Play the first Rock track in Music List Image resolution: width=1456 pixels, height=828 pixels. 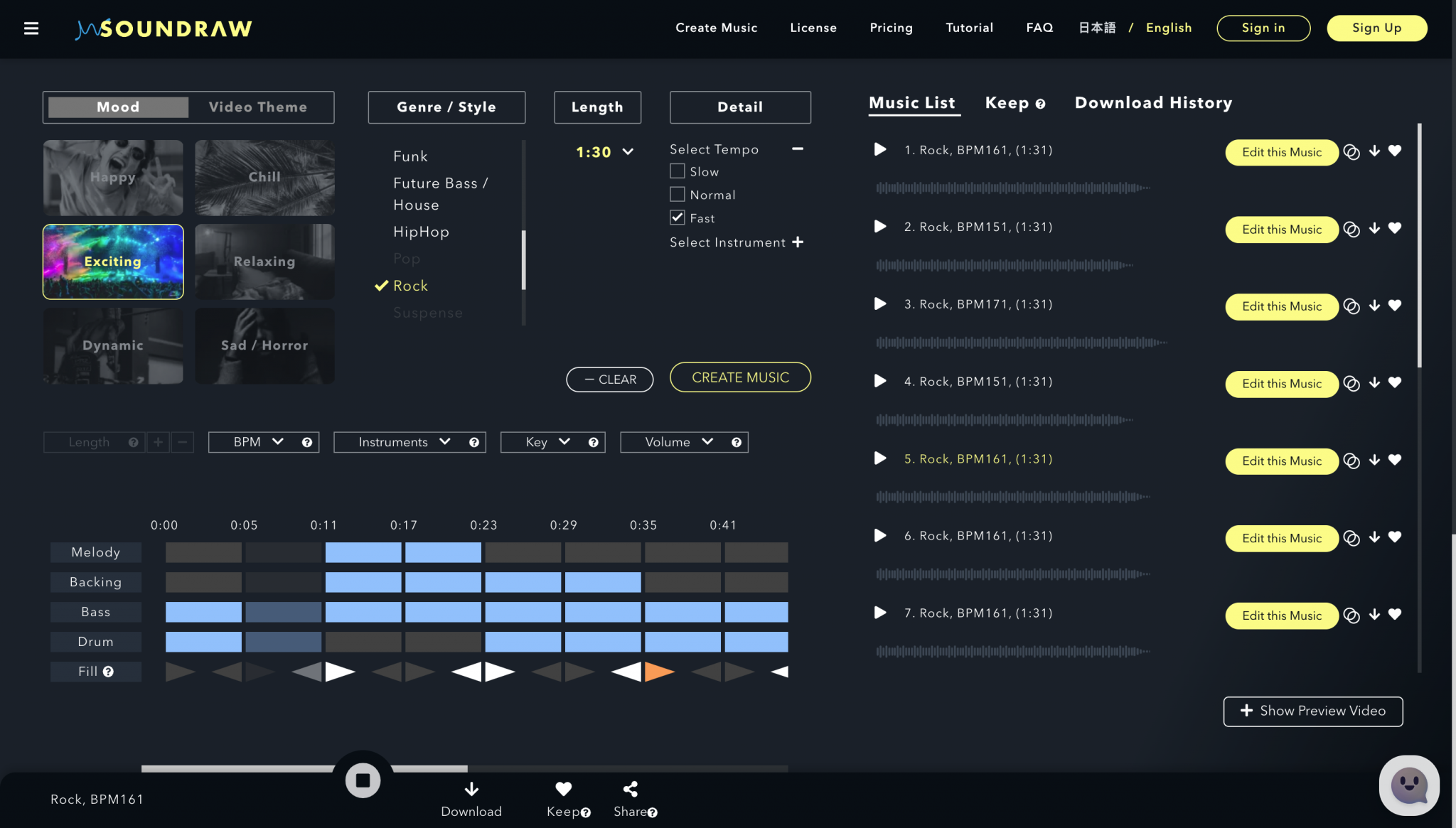tap(879, 150)
